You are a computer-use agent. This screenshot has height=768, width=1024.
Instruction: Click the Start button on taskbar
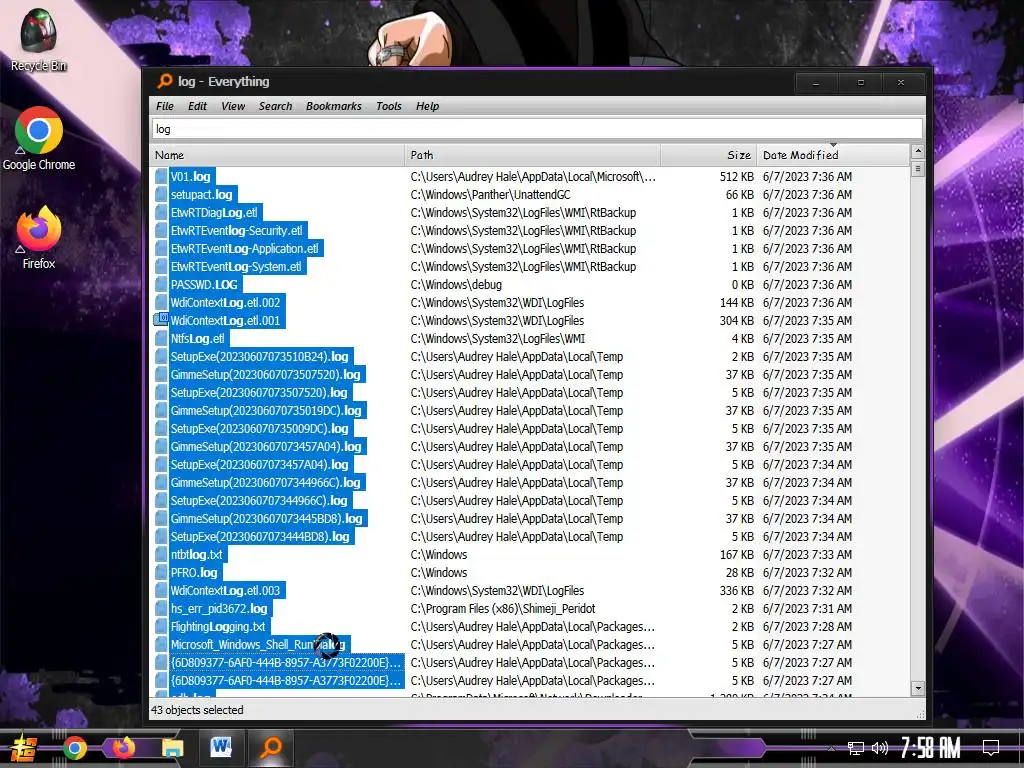[x=24, y=748]
